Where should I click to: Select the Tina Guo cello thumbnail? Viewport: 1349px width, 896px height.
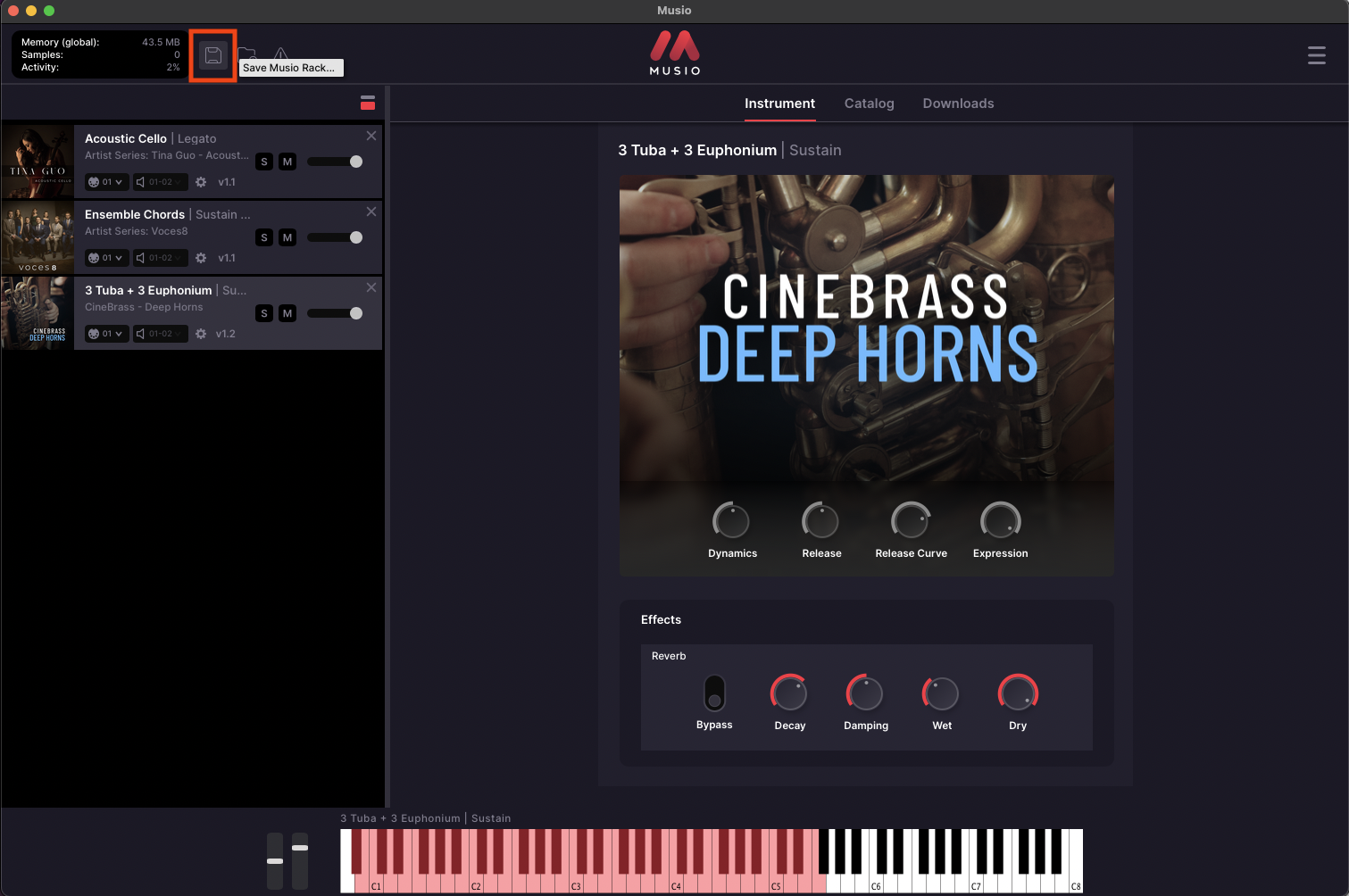pos(37,162)
